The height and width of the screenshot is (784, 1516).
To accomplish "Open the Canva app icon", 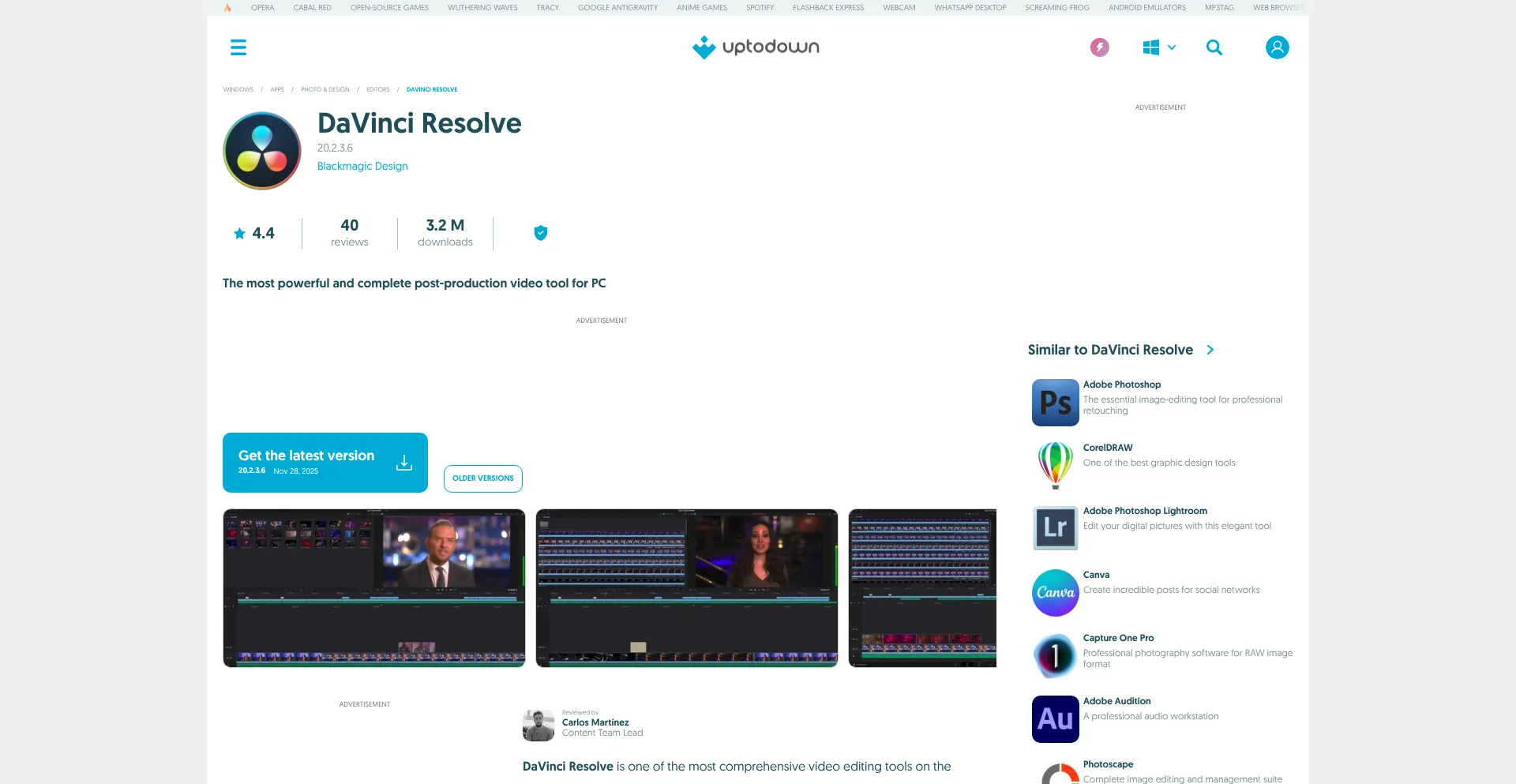I will tap(1055, 593).
